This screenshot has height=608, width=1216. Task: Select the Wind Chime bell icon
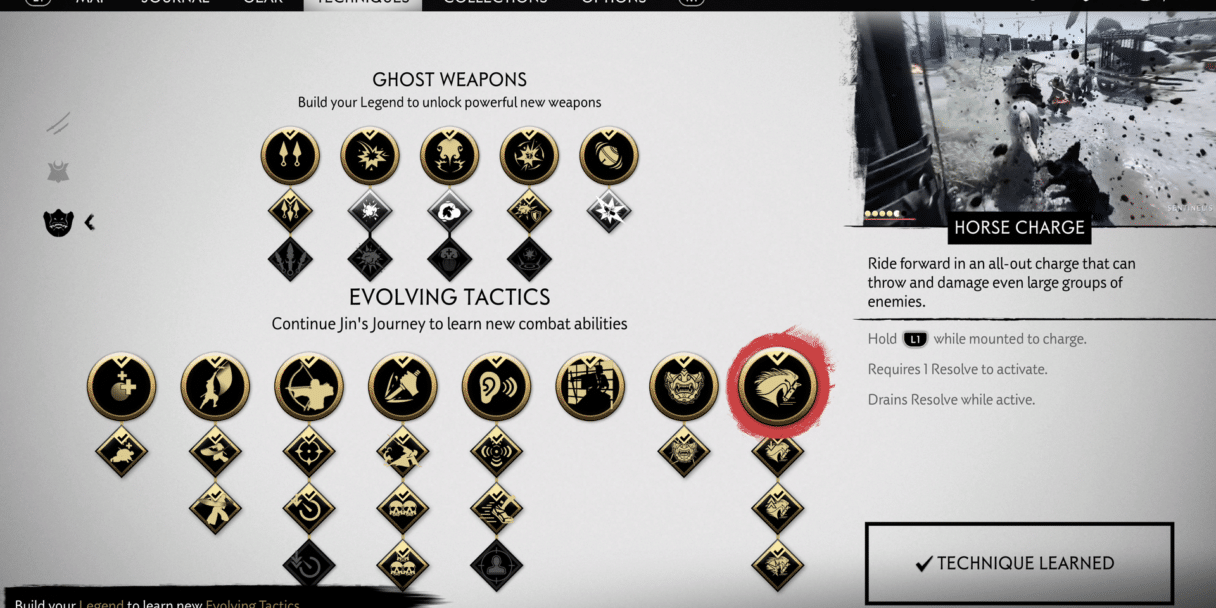tap(609, 156)
